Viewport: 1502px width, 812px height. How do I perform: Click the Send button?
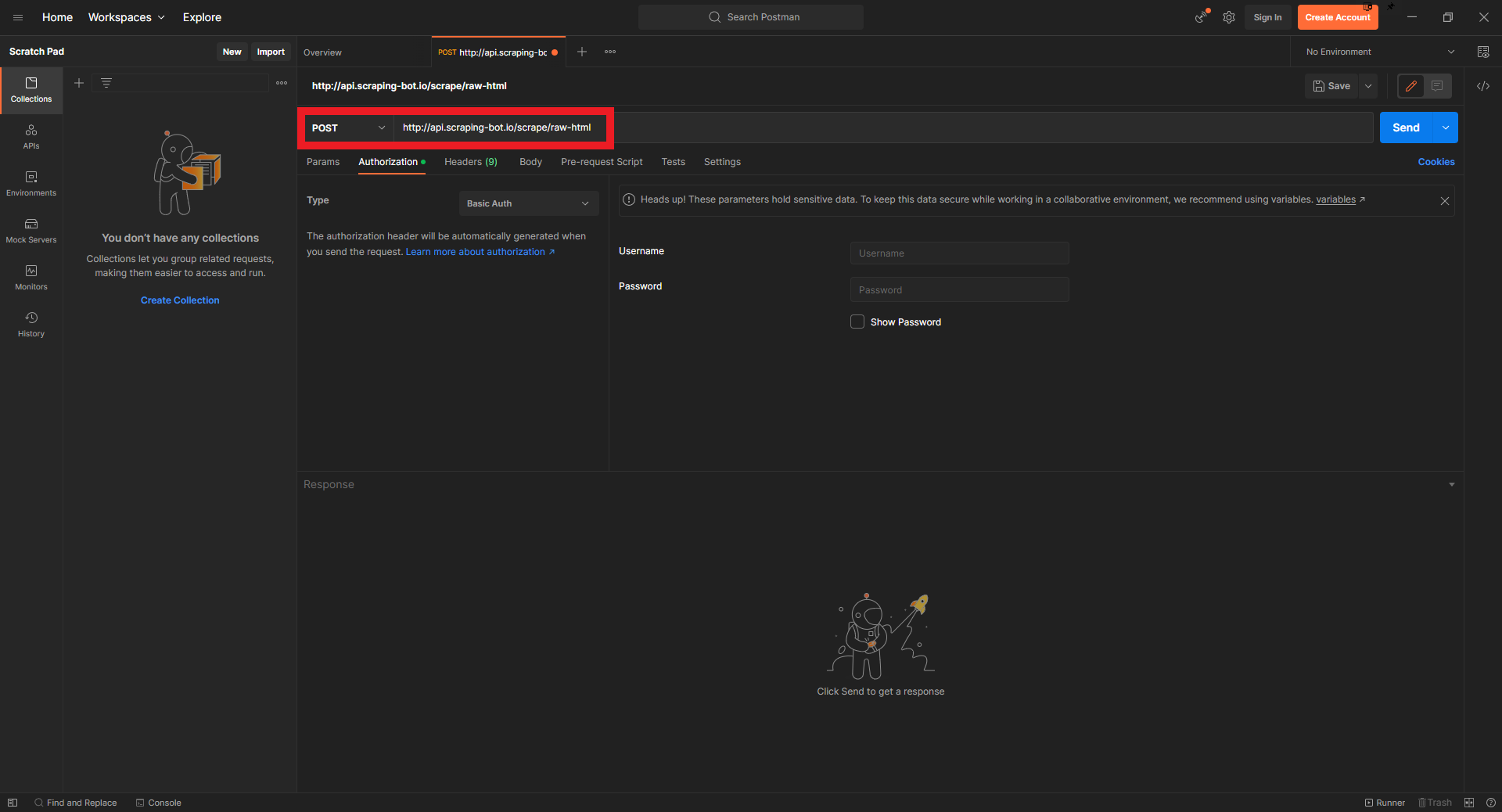tap(1406, 128)
